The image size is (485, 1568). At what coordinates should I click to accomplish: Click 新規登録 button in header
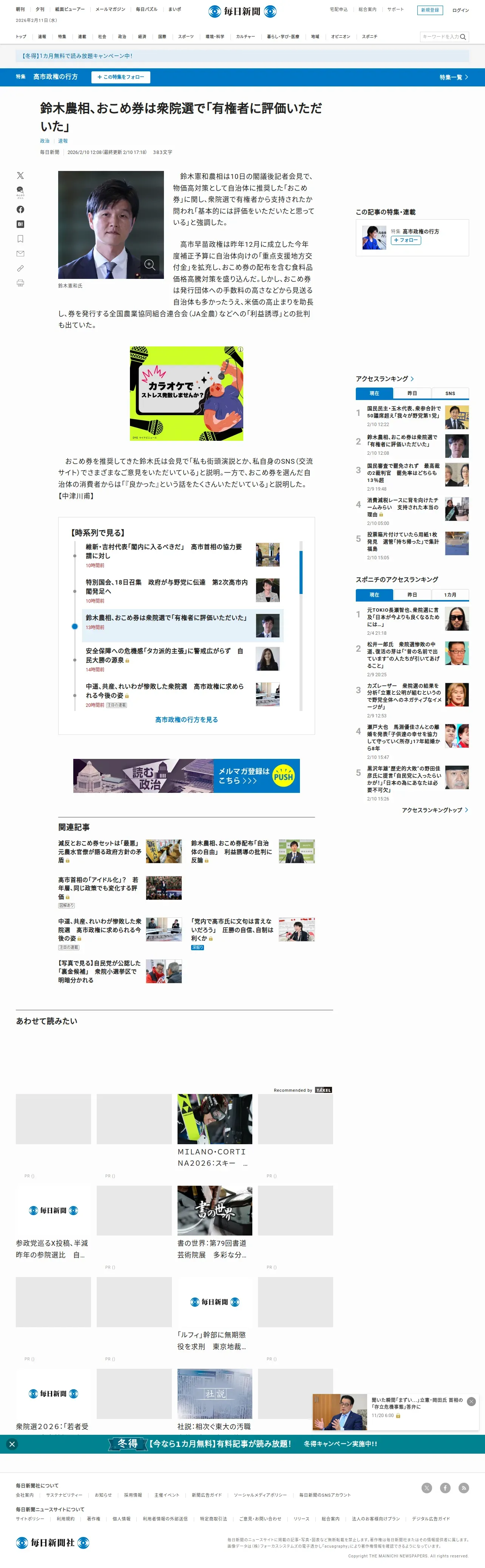click(x=429, y=10)
